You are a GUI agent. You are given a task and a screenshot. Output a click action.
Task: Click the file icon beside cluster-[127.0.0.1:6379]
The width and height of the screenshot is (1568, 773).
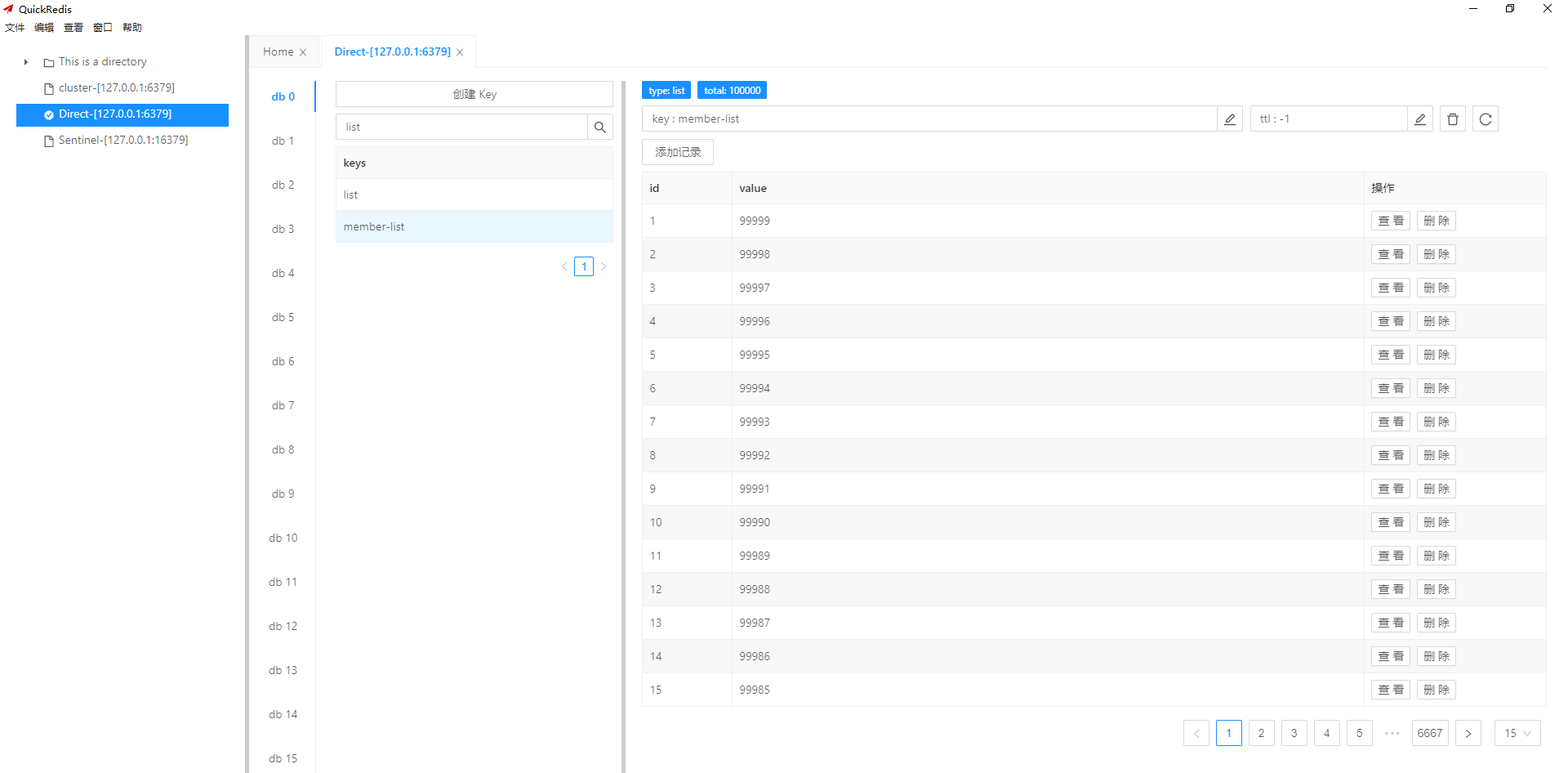point(49,87)
